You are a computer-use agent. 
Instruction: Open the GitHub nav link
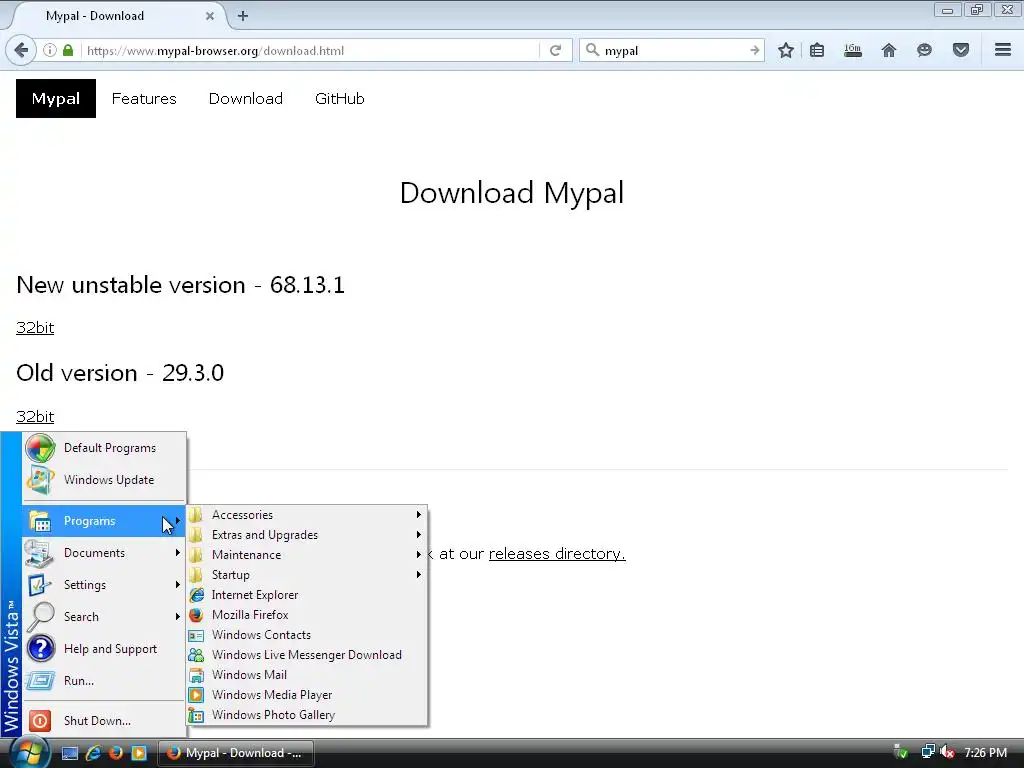(x=340, y=99)
